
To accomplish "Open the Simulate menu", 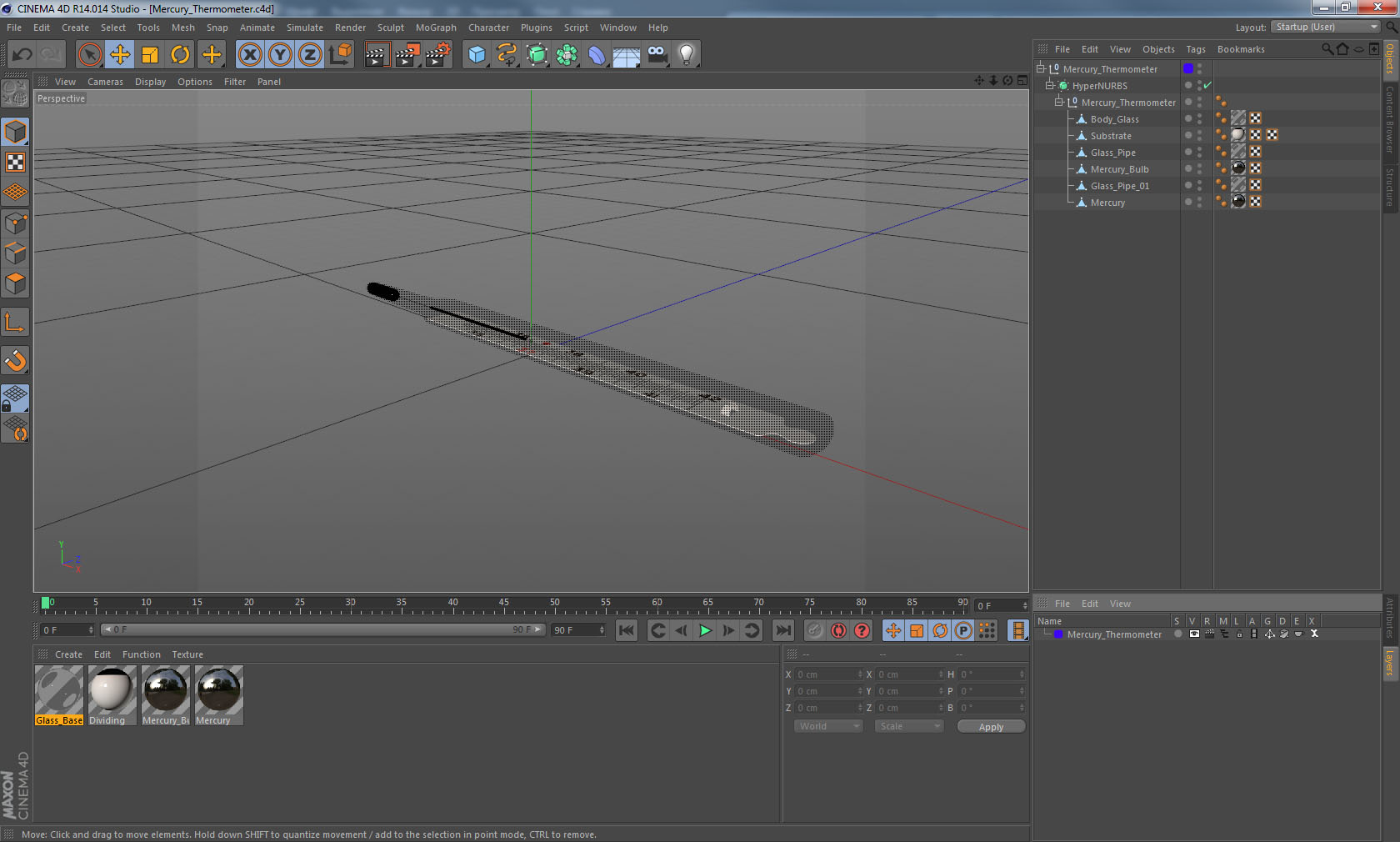I will (305, 28).
